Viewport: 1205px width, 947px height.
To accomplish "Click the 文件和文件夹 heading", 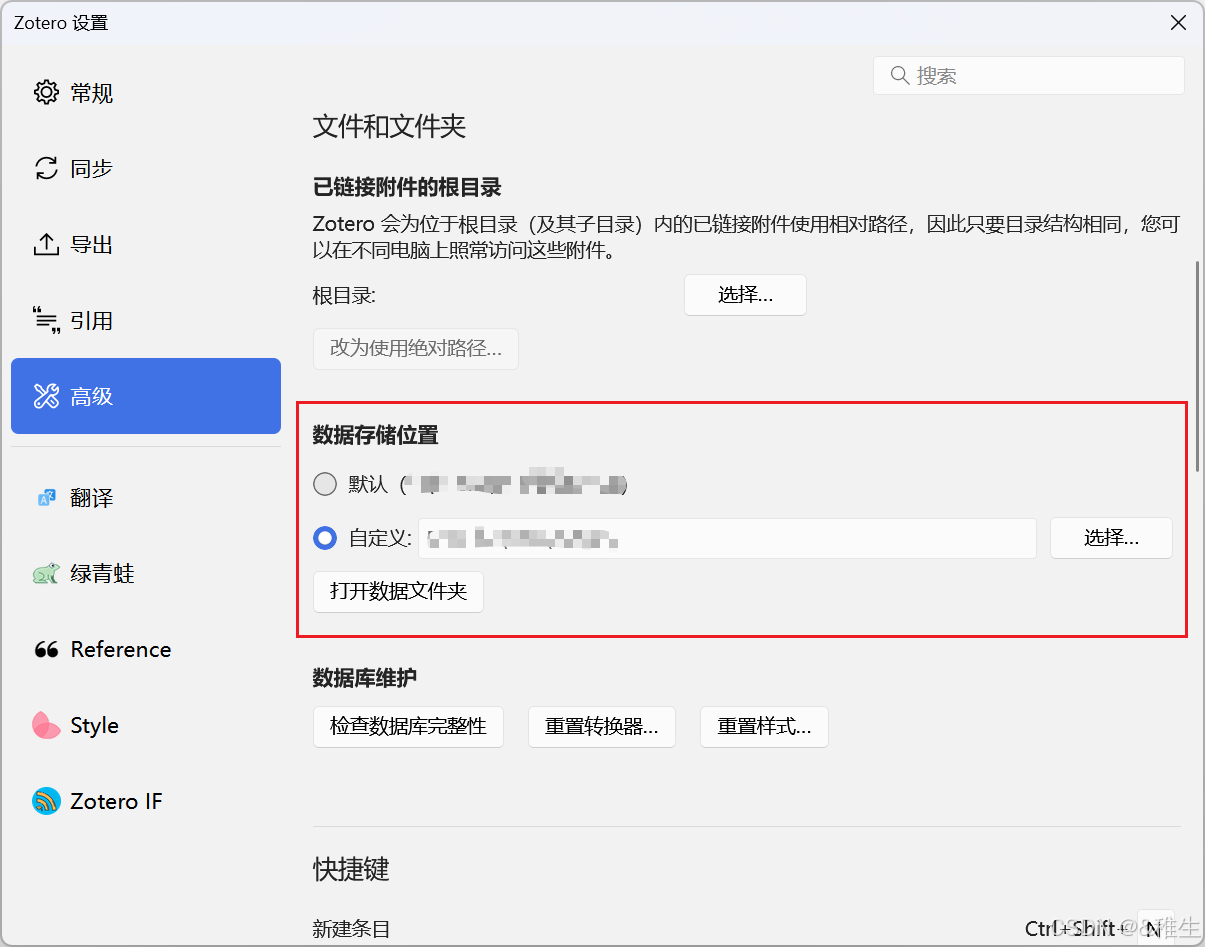I will coord(390,126).
